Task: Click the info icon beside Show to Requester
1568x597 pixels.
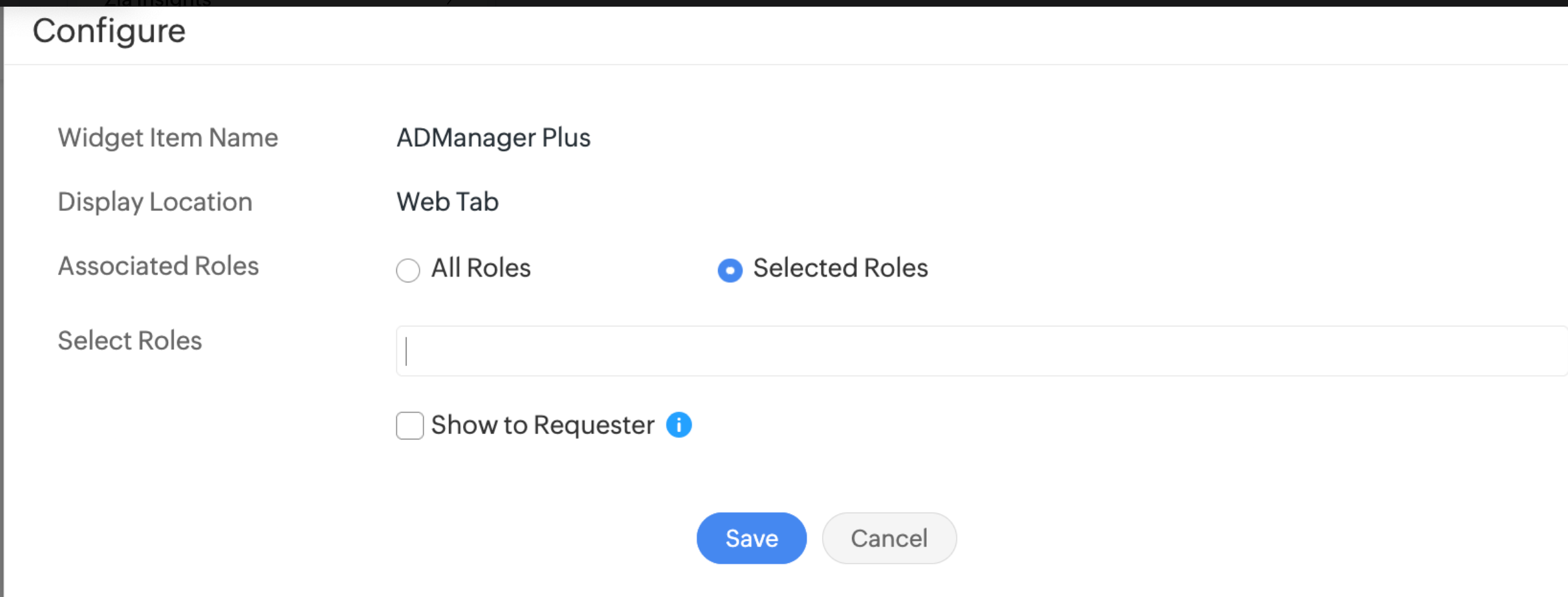Action: (679, 425)
